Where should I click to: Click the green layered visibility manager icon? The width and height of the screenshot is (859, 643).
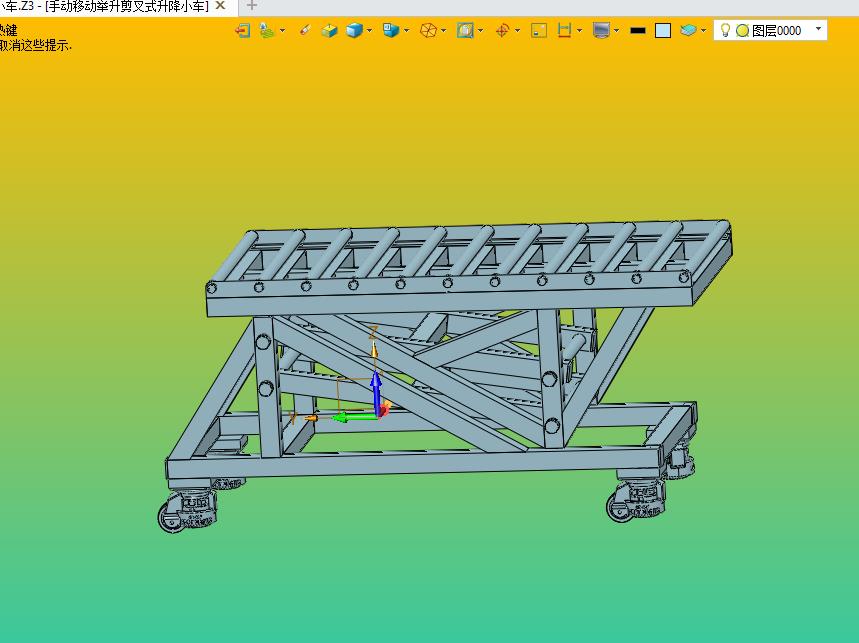[267, 30]
